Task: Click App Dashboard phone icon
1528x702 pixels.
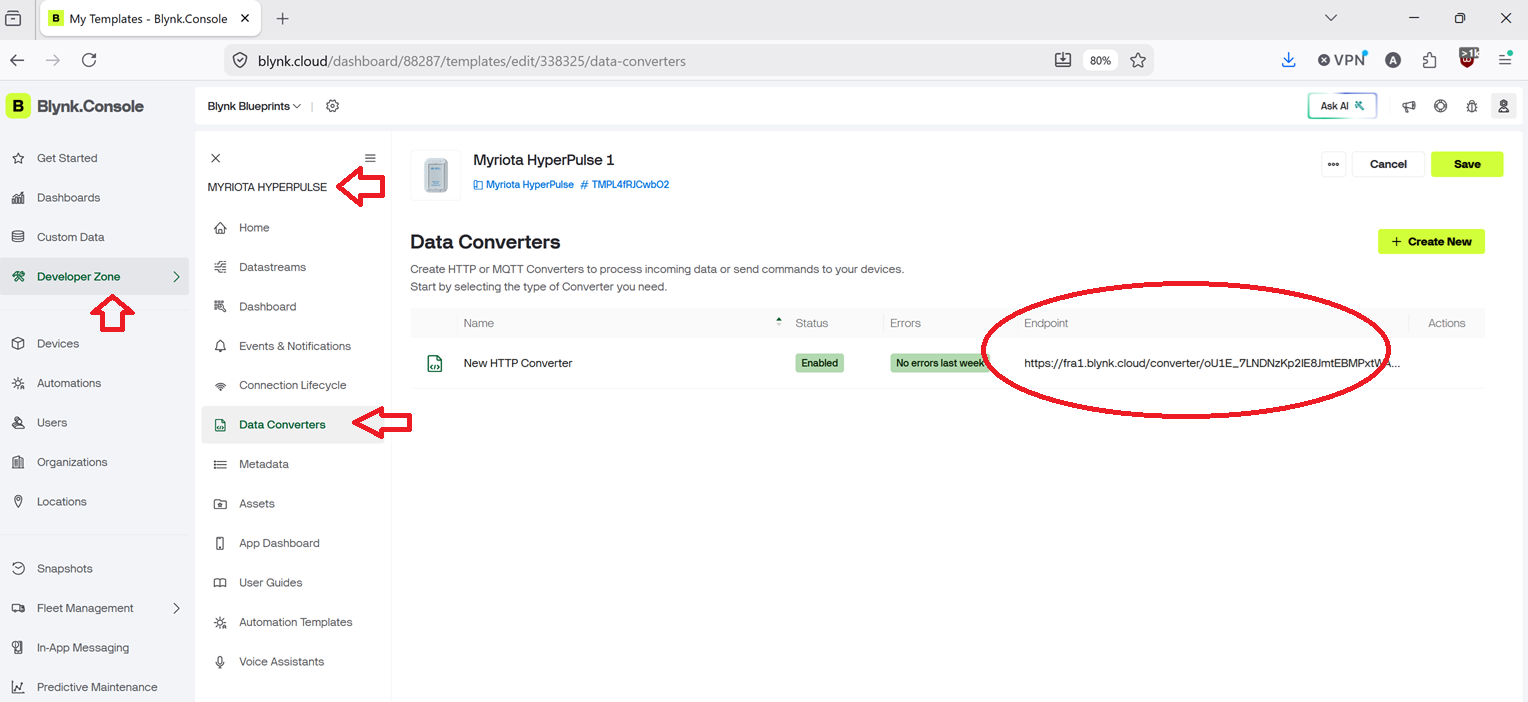Action: point(220,543)
